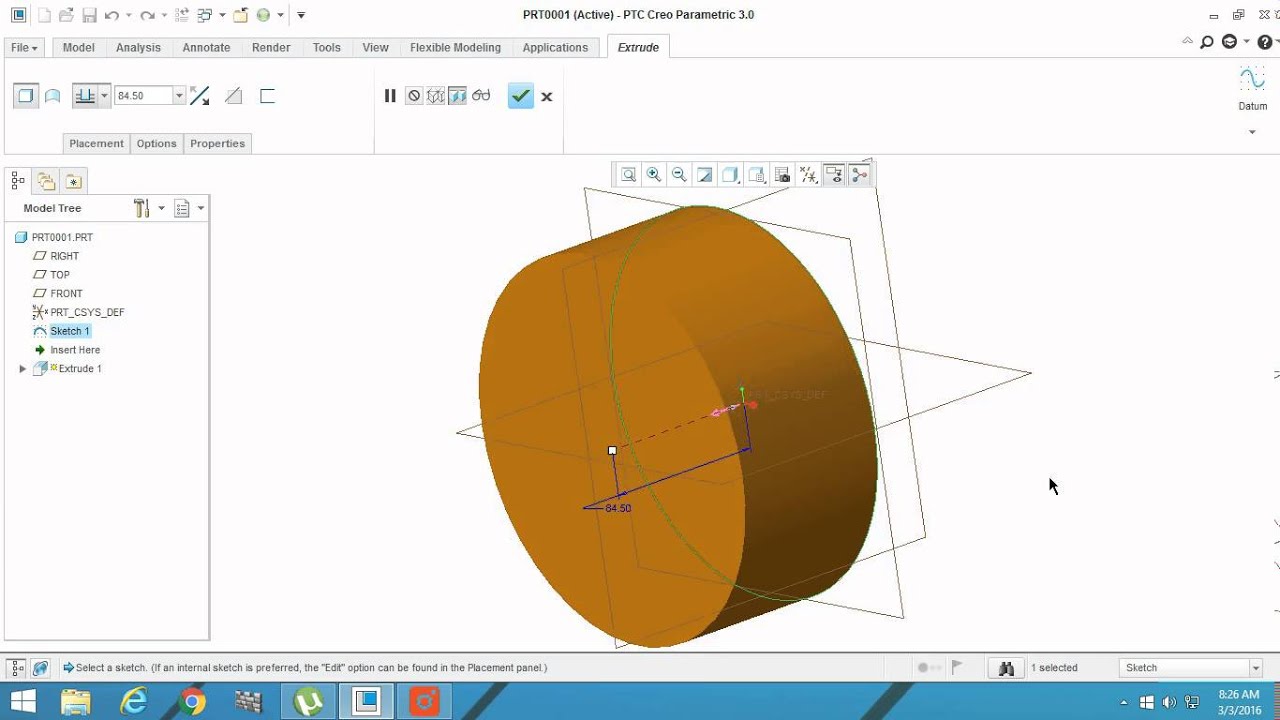Expand the Extrude 1 tree node
1280x720 pixels.
(23, 369)
